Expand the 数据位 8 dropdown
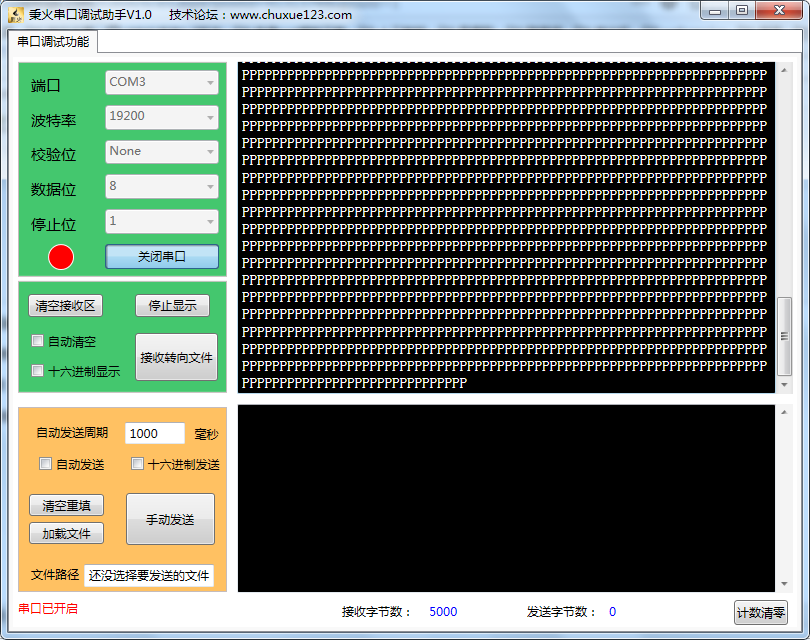The width and height of the screenshot is (810, 640). [162, 186]
